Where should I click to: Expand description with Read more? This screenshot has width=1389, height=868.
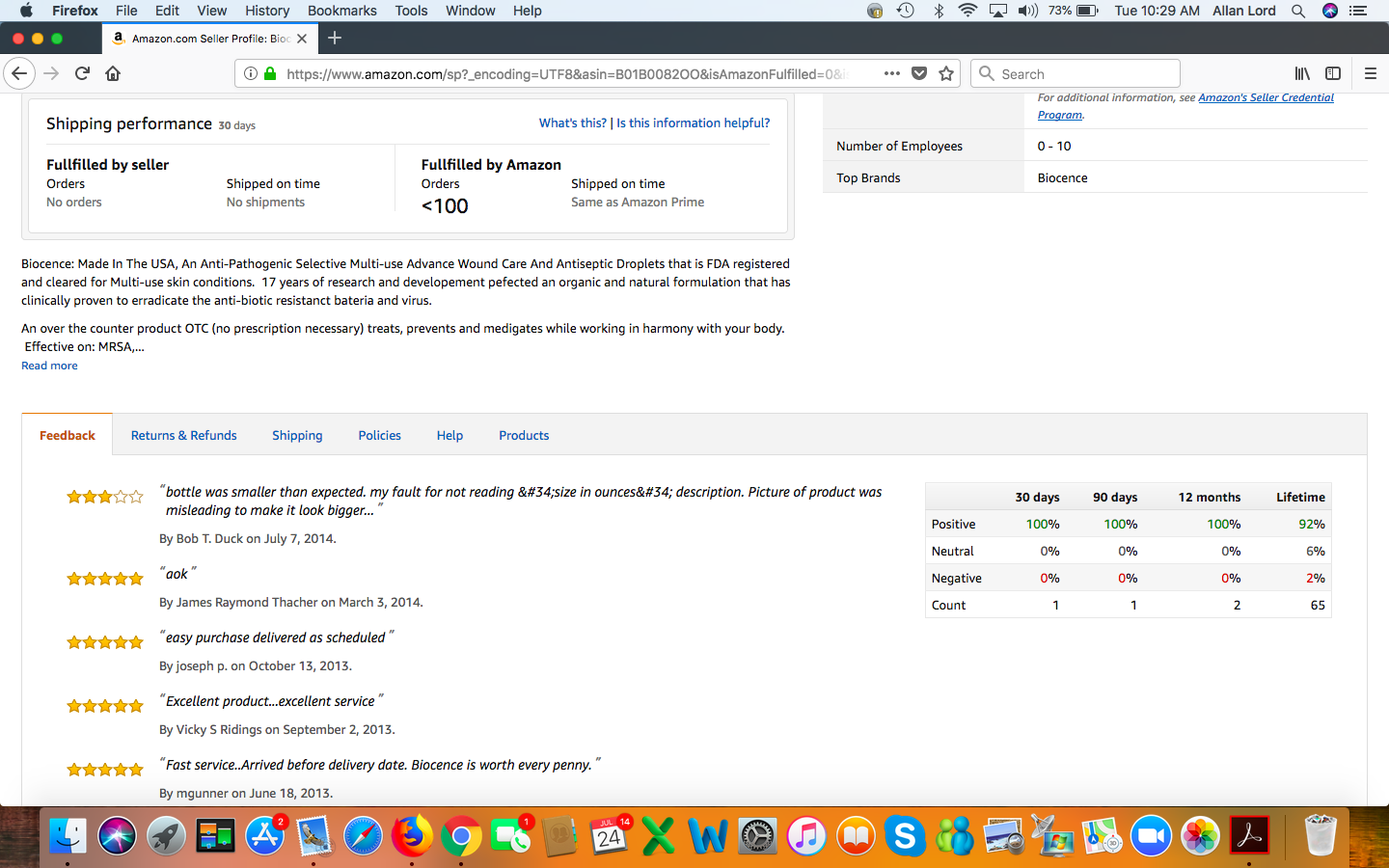49,366
